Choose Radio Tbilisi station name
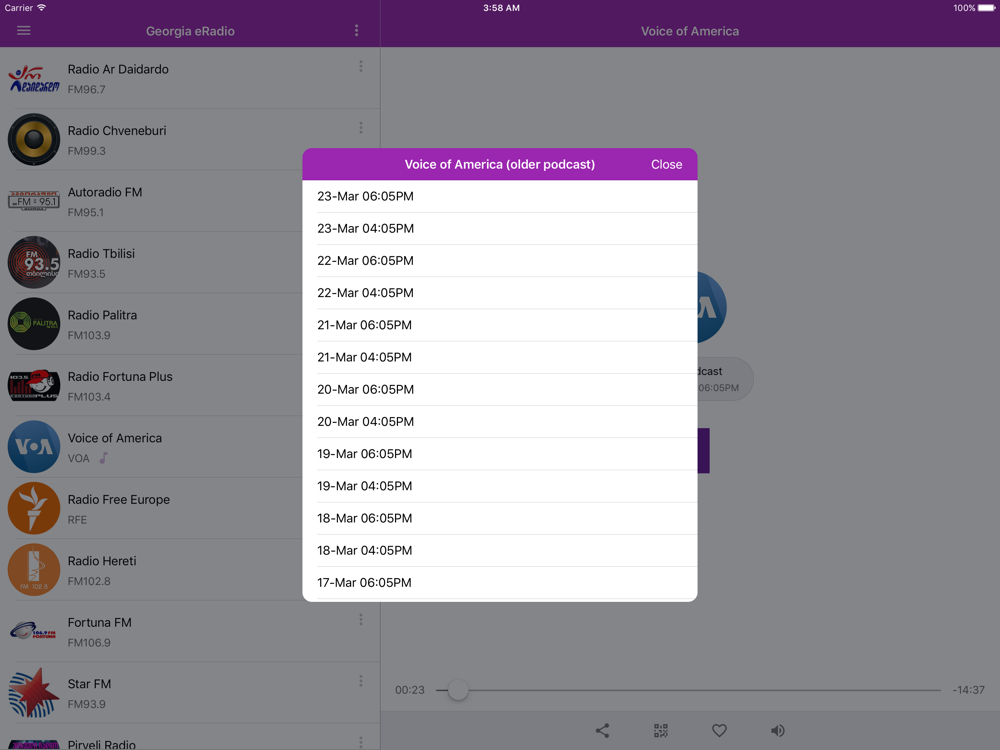The height and width of the screenshot is (750, 1000). pyautogui.click(x=101, y=254)
